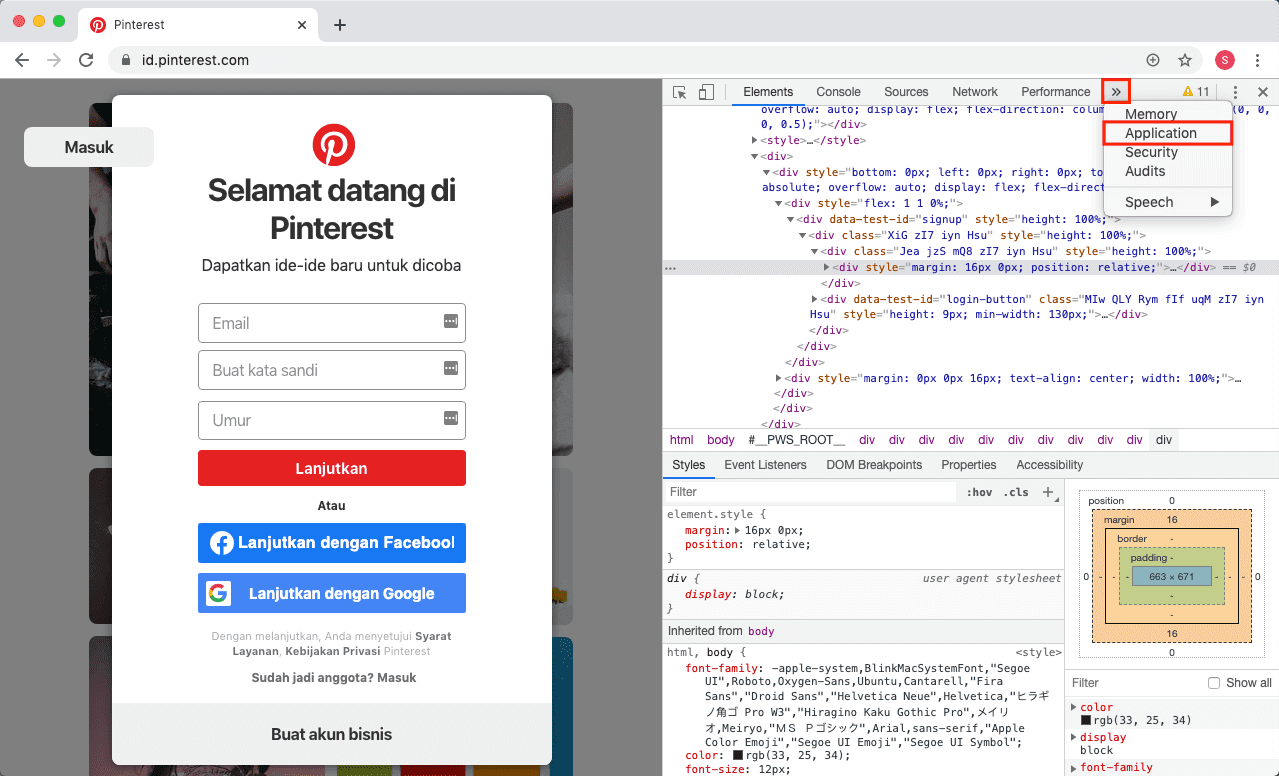Click the warnings count 11 icon

[x=1196, y=92]
